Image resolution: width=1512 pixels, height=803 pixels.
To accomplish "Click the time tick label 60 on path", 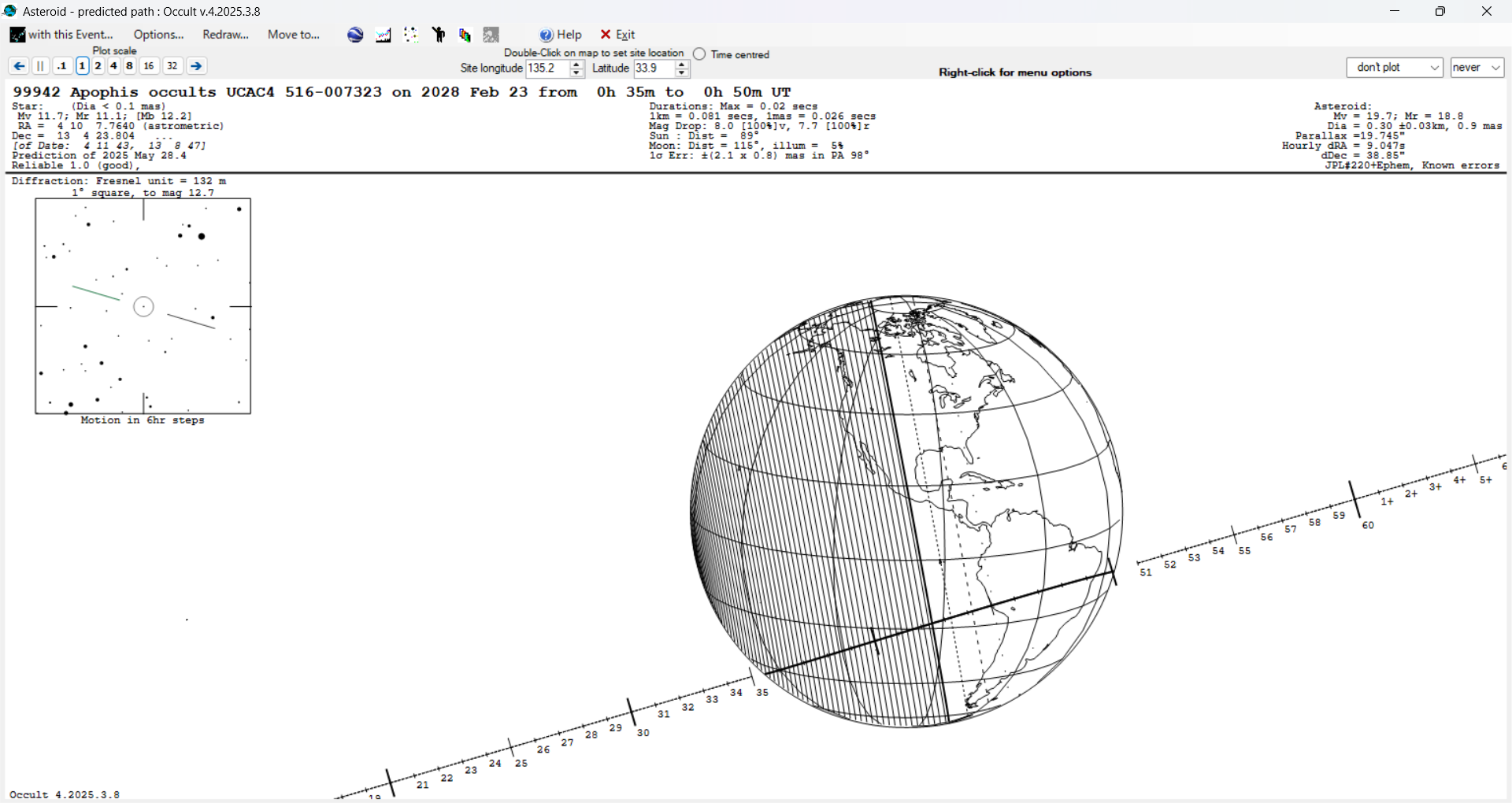I will pyautogui.click(x=1368, y=525).
